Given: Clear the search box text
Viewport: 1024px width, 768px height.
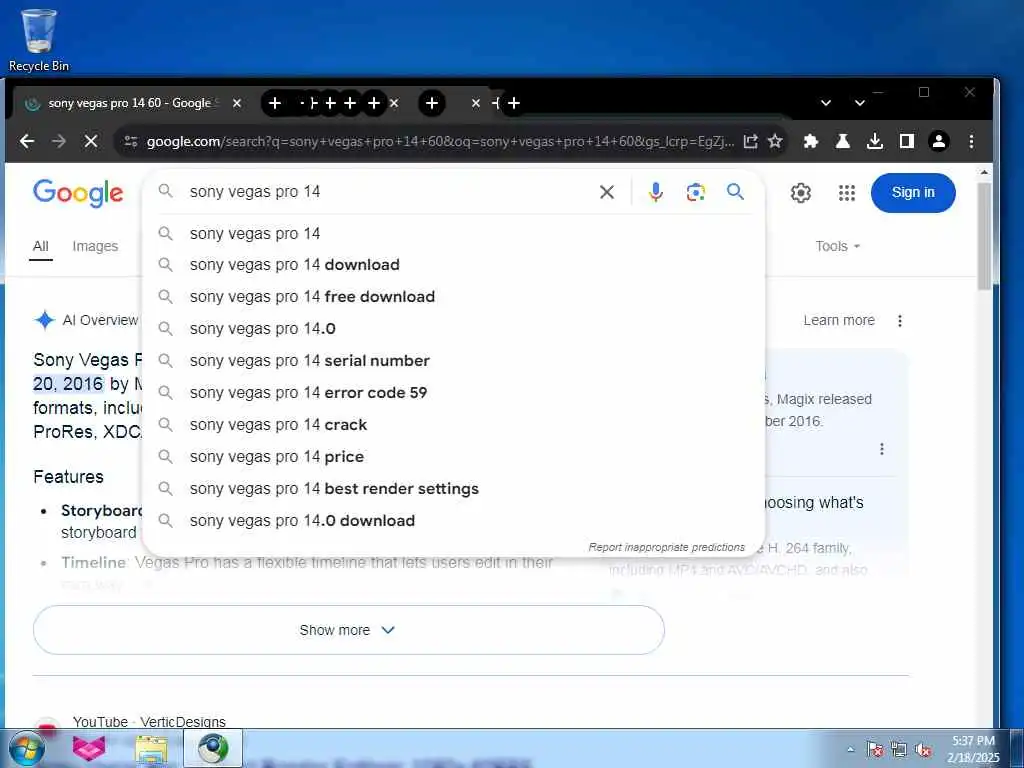Looking at the screenshot, I should click(607, 192).
